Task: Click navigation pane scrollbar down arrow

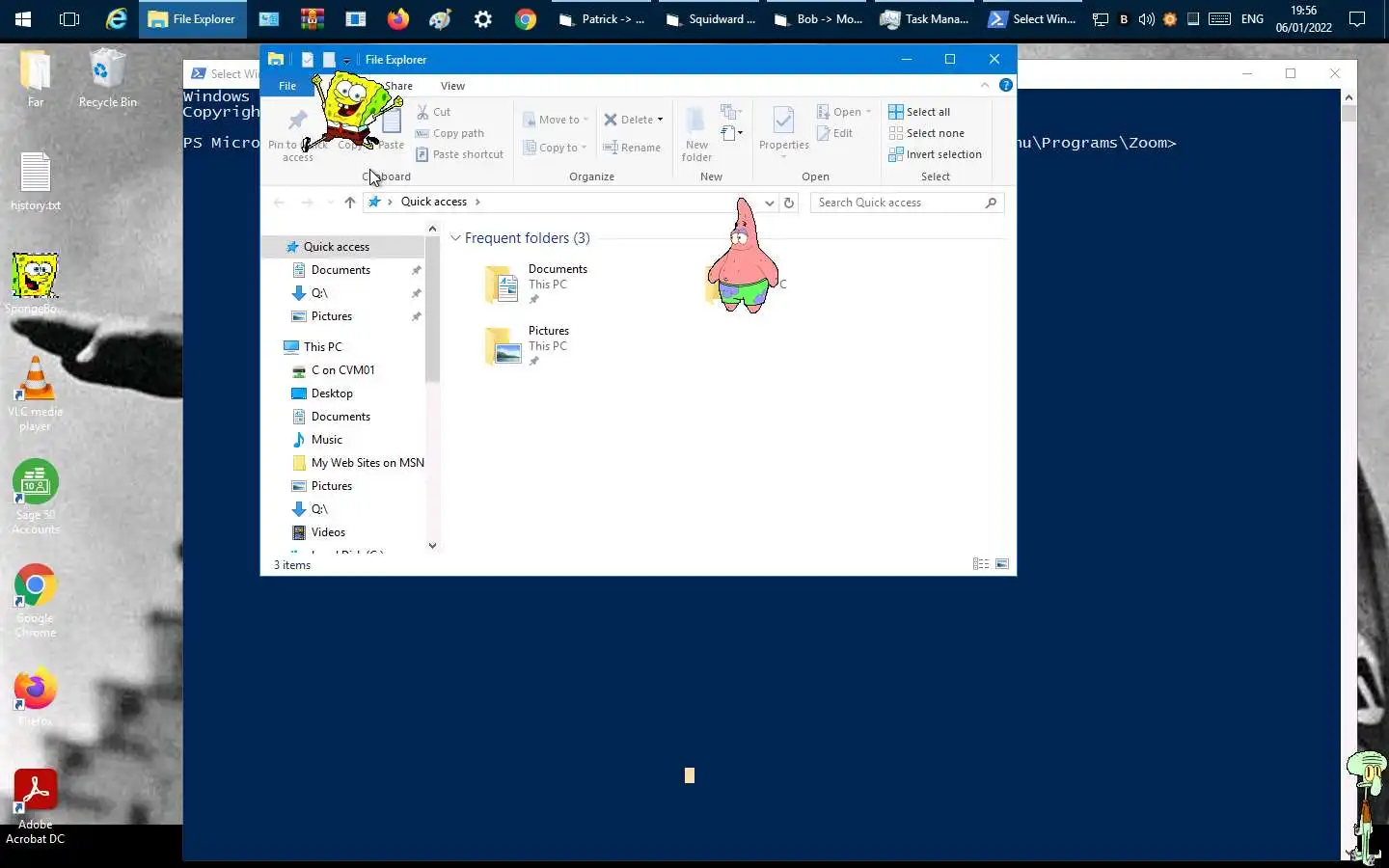Action: tap(432, 546)
